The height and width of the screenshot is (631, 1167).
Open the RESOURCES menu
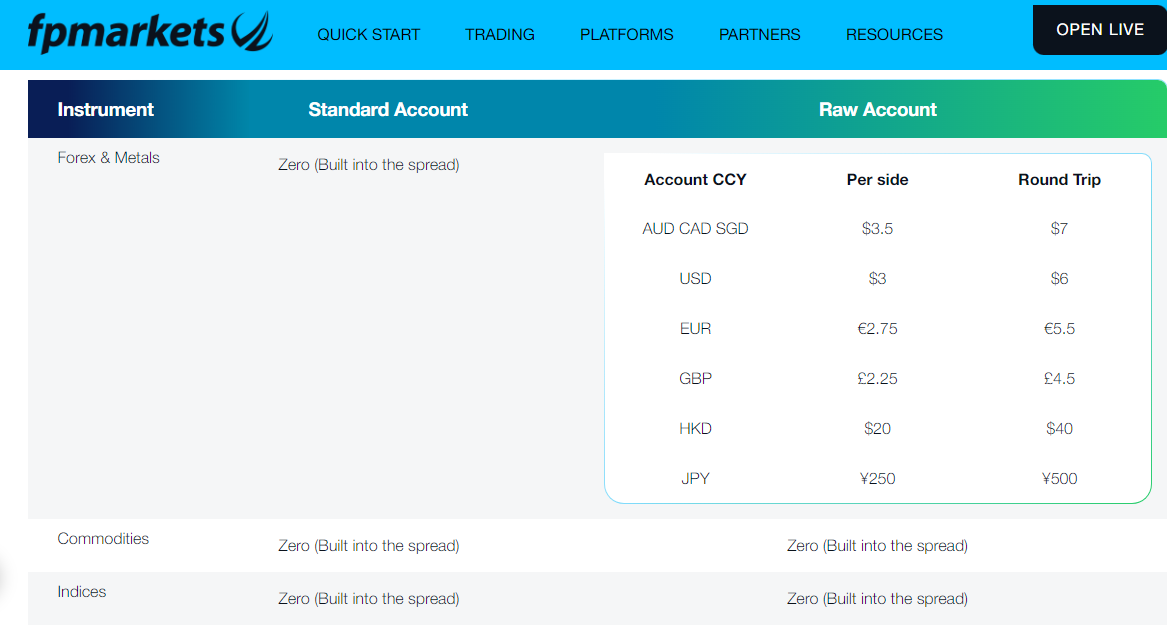click(x=893, y=34)
